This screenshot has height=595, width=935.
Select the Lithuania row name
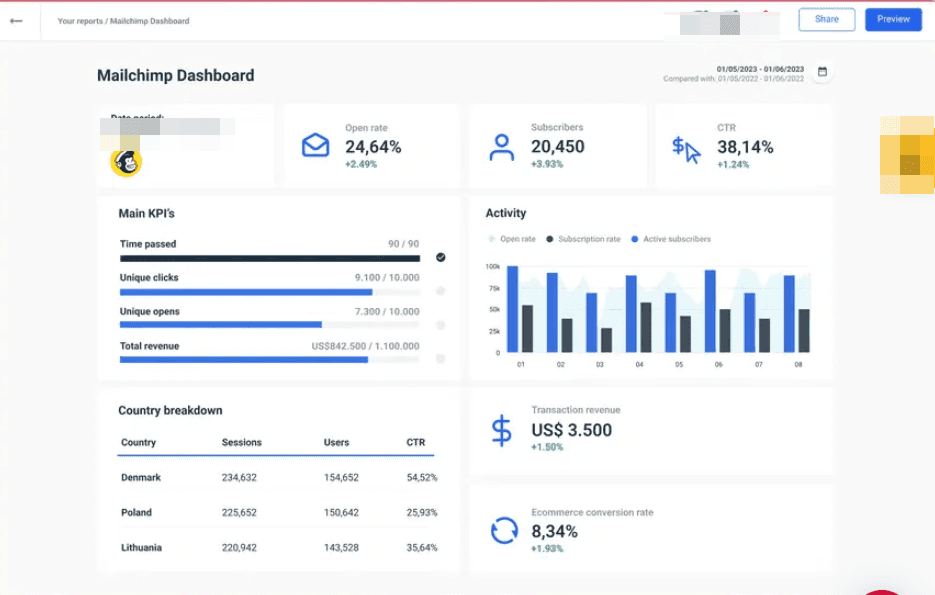click(x=141, y=547)
